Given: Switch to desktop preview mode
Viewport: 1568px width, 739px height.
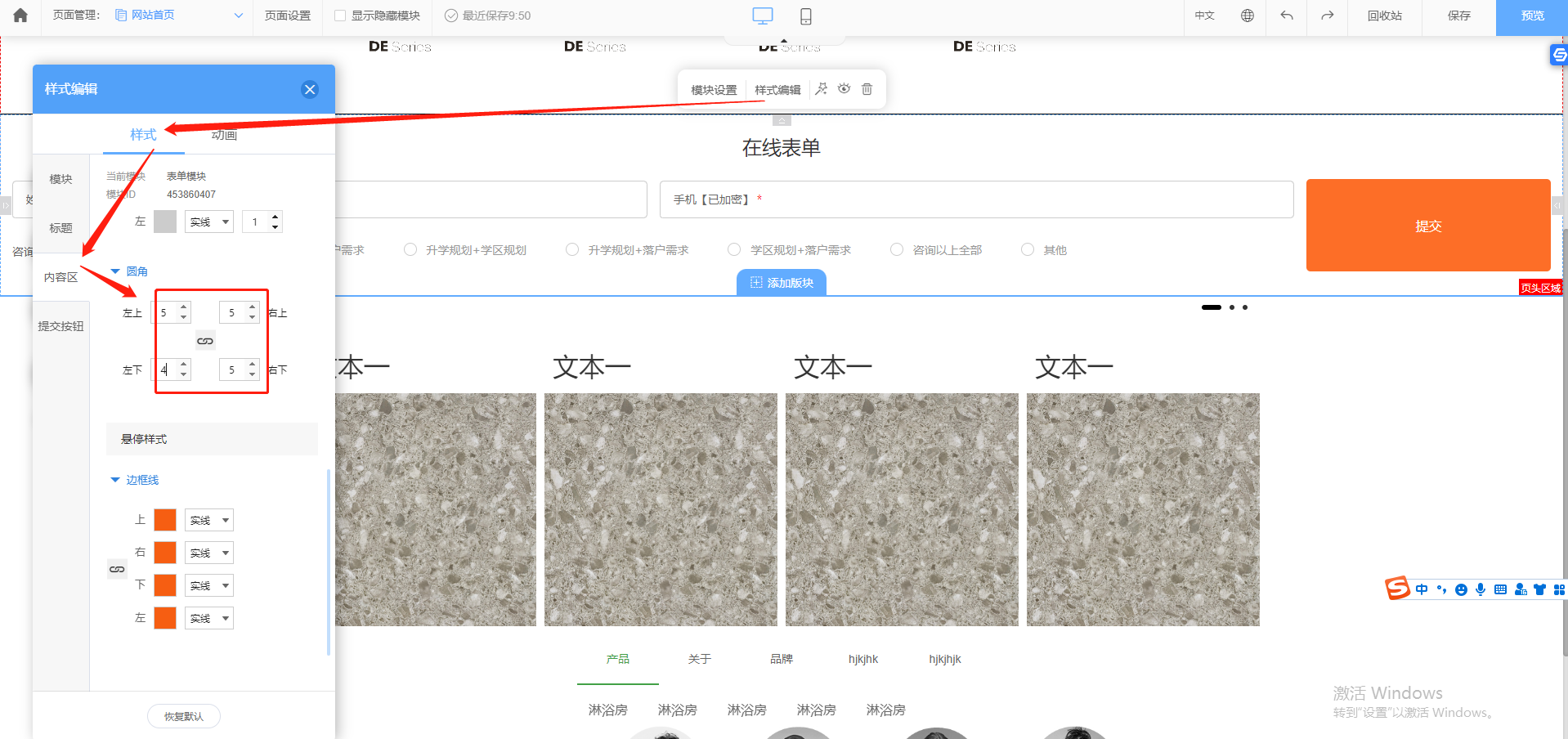Looking at the screenshot, I should [763, 16].
